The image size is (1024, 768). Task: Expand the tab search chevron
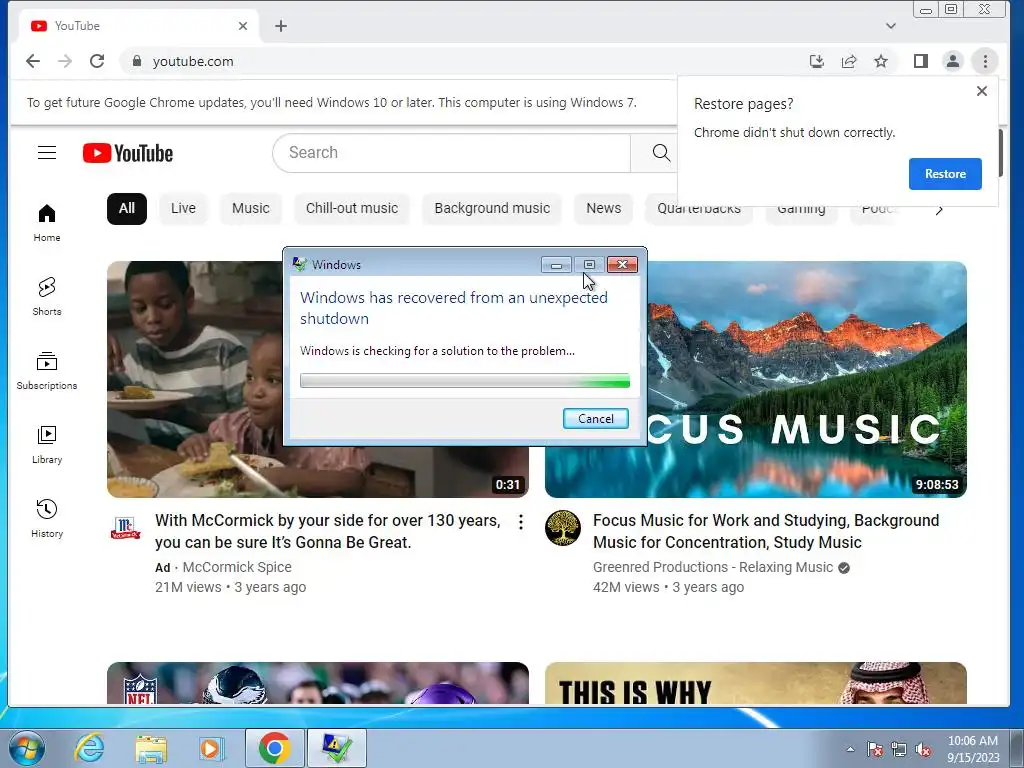tap(891, 26)
